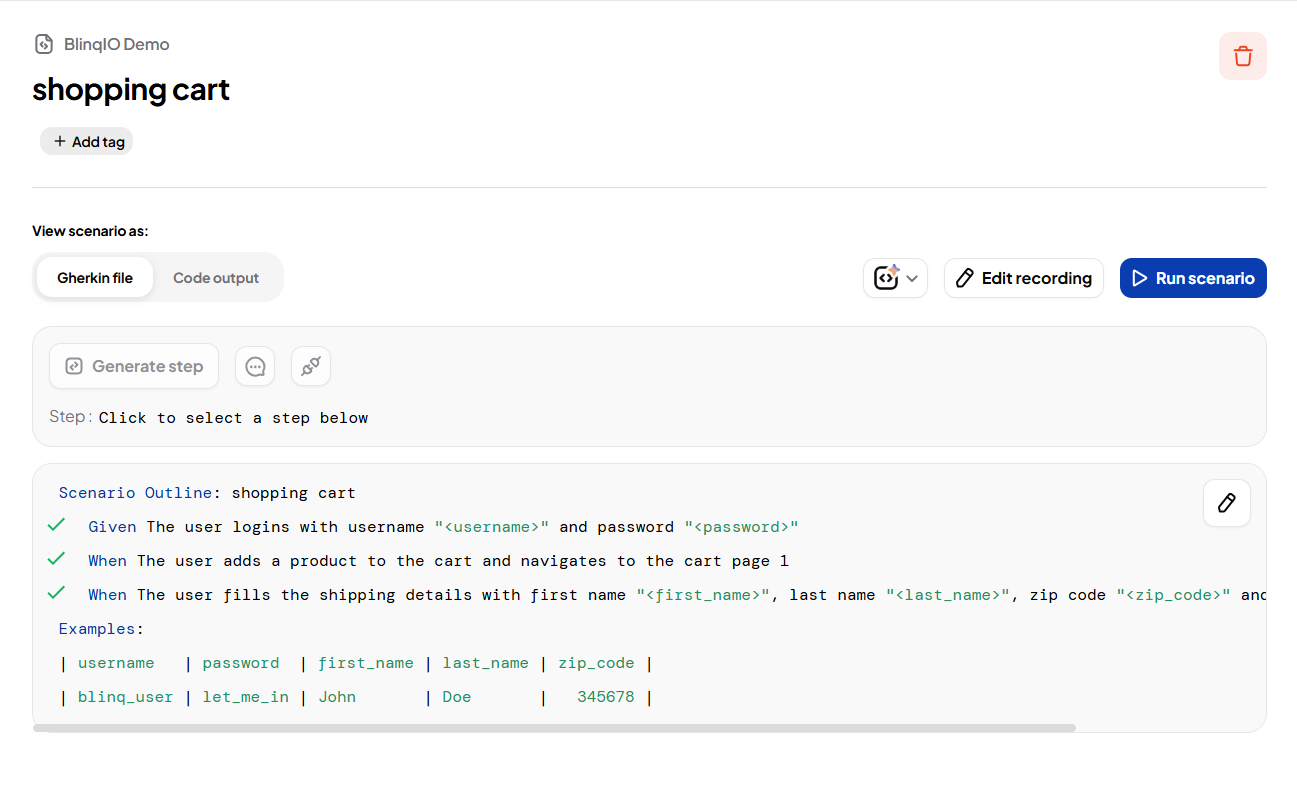1297x787 pixels.
Task: Click the Step field placeholder text
Action: [233, 418]
